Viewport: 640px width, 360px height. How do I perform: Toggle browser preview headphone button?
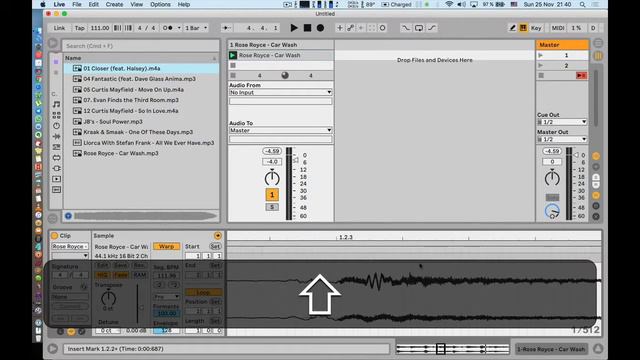click(68, 216)
